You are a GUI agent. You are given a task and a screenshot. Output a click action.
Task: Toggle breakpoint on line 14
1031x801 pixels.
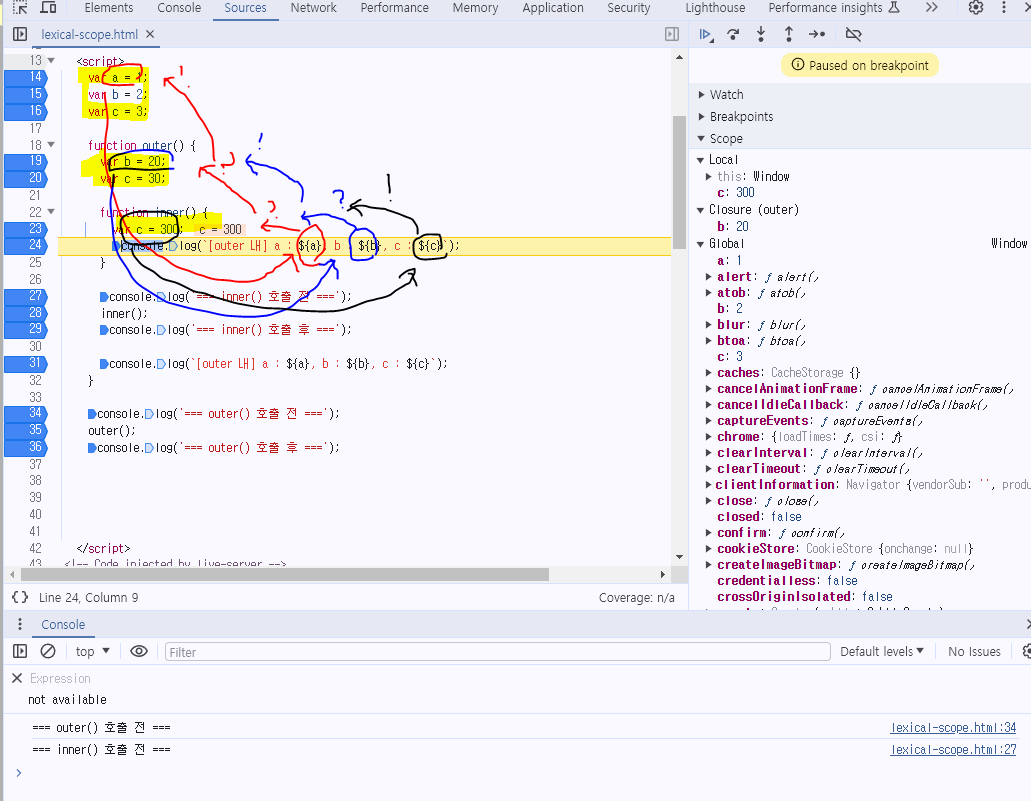click(x=26, y=77)
